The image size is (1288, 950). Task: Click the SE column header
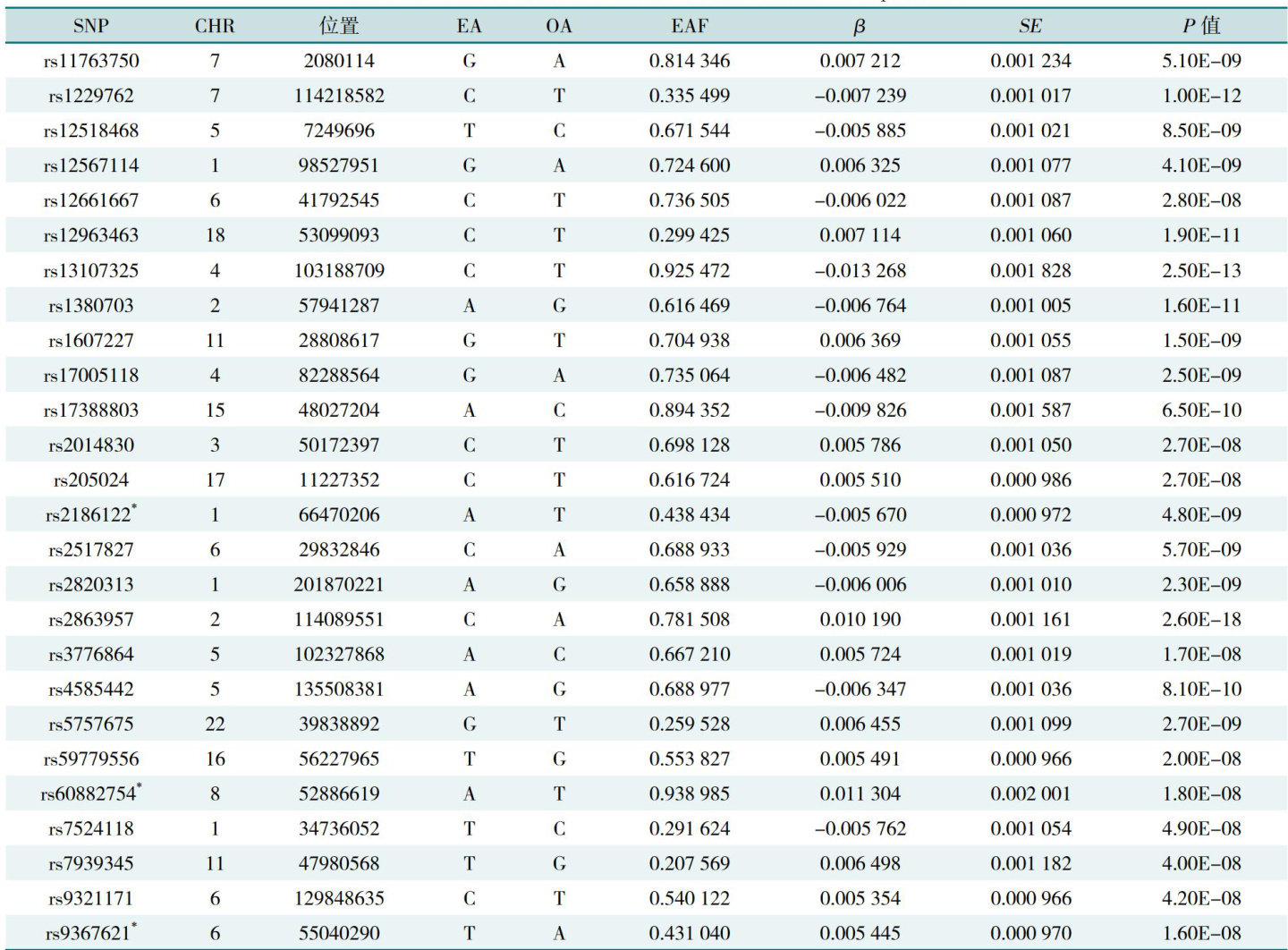click(1030, 26)
